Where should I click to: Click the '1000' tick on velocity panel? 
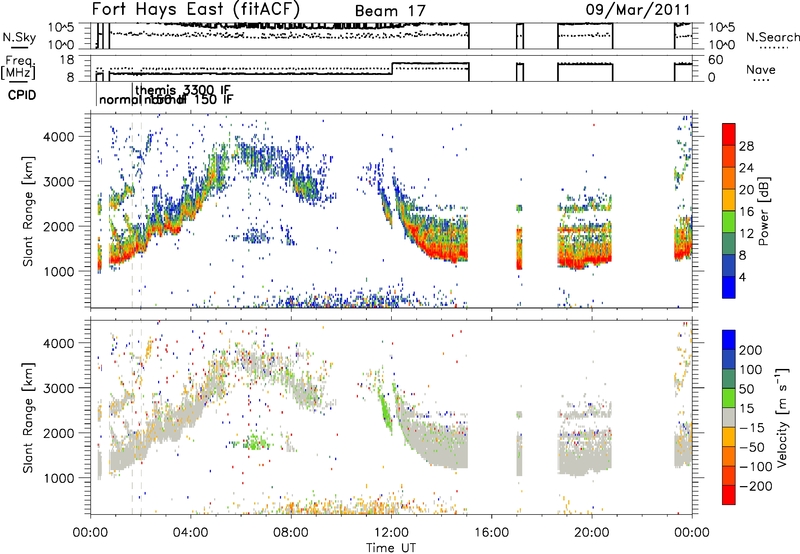(x=59, y=479)
